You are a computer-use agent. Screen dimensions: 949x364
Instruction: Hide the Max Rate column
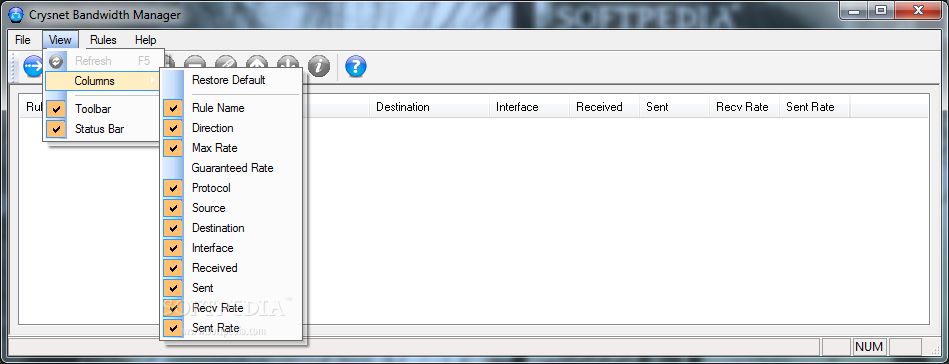pyautogui.click(x=231, y=148)
